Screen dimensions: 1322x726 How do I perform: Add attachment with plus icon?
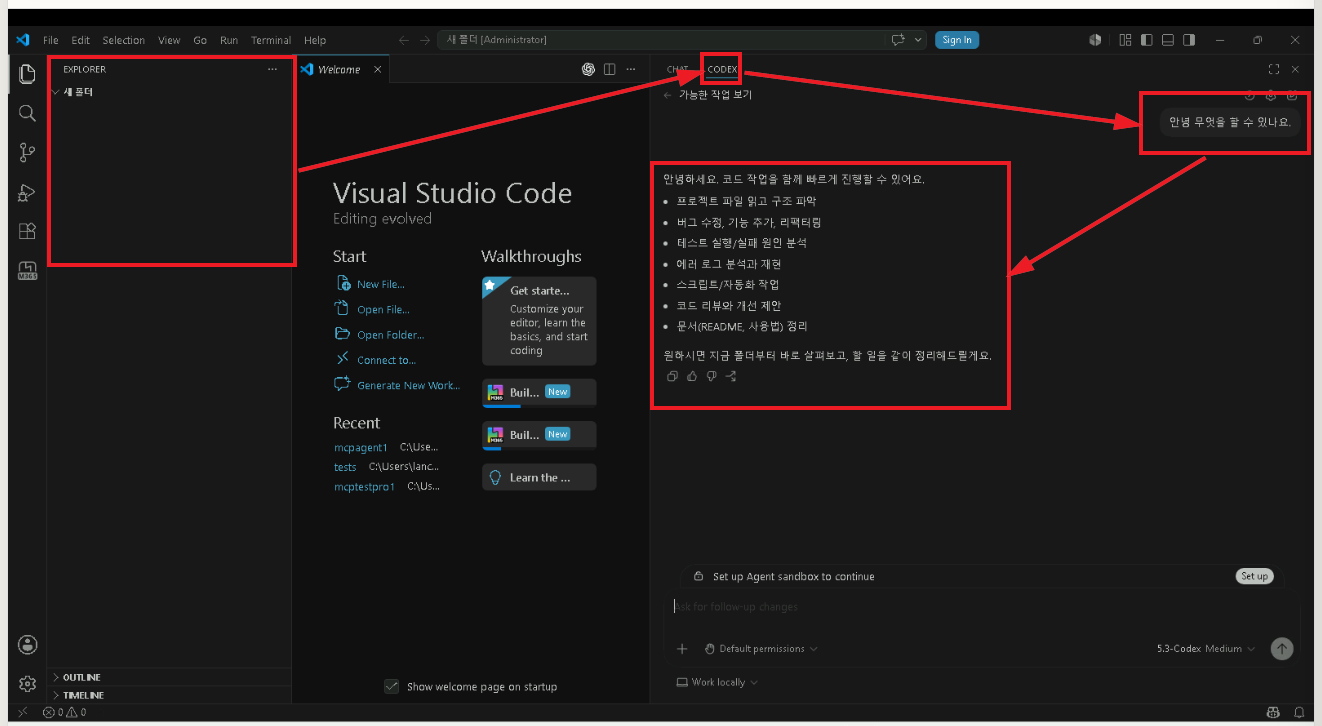pyautogui.click(x=682, y=649)
